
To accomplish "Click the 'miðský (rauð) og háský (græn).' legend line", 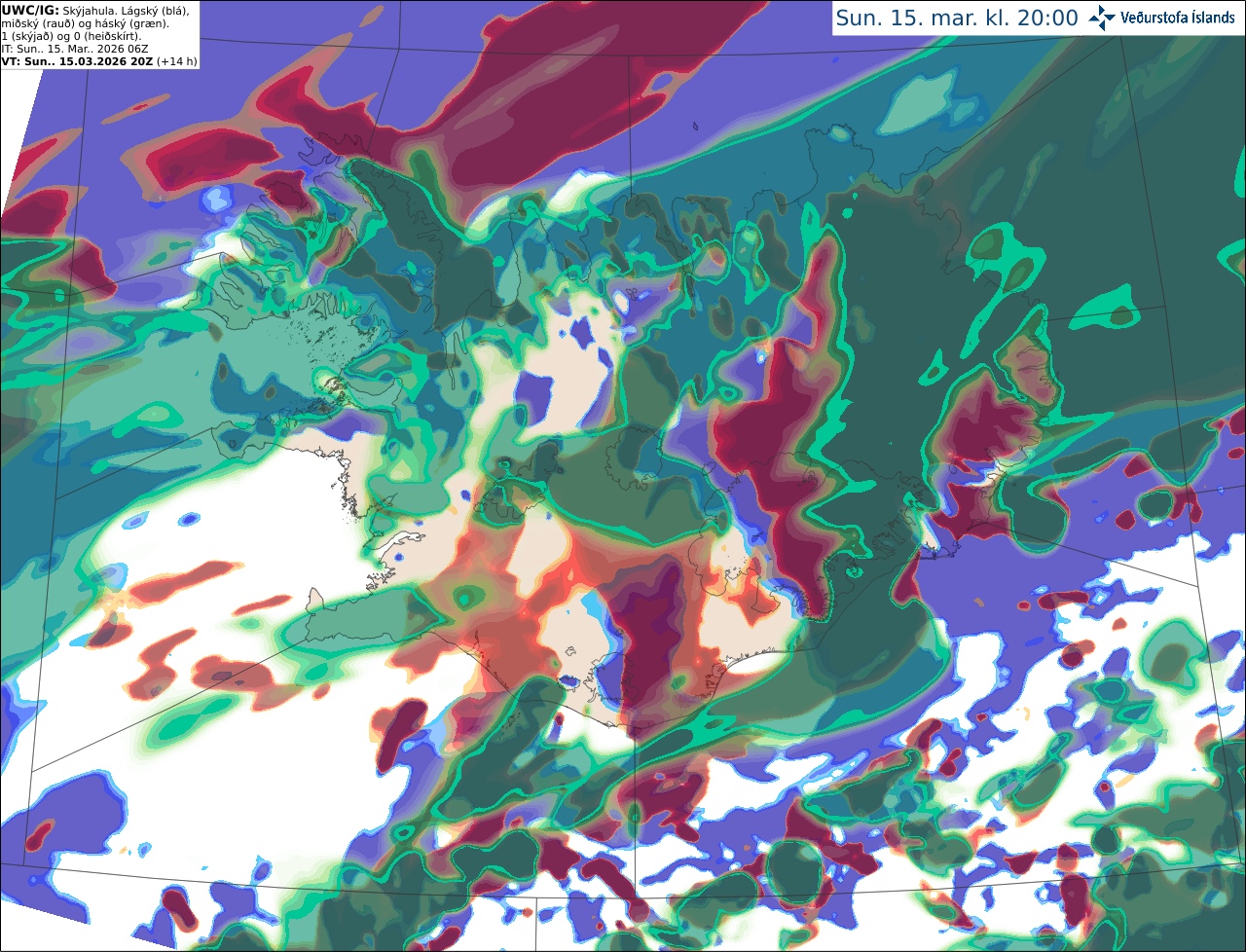I will point(86,23).
